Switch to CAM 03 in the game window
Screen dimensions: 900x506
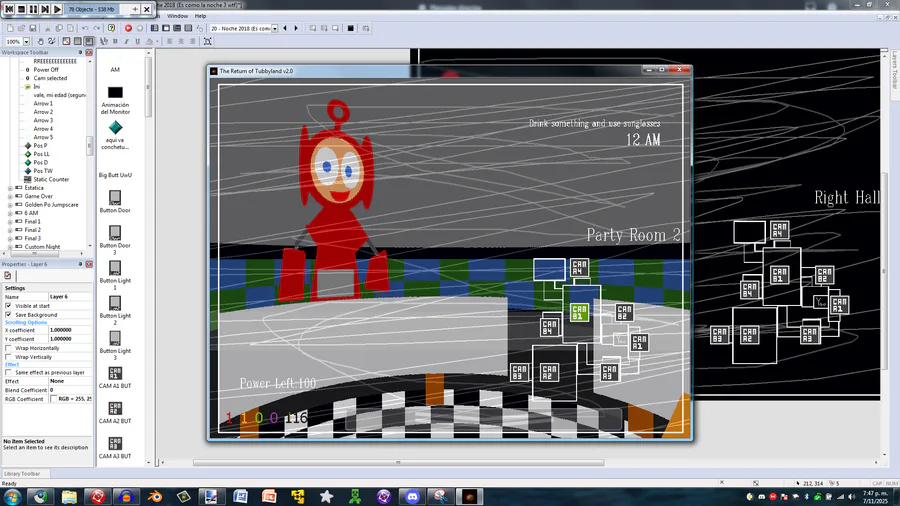tap(519, 372)
